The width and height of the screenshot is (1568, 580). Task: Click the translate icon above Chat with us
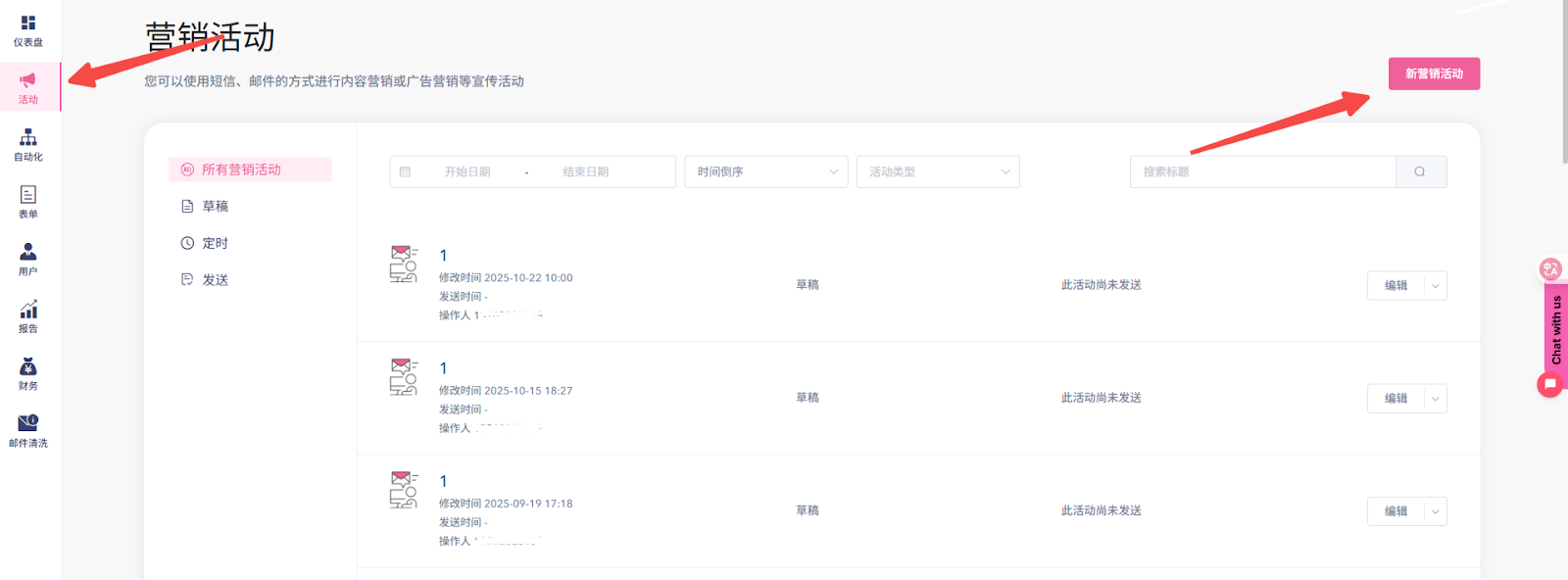(x=1549, y=268)
